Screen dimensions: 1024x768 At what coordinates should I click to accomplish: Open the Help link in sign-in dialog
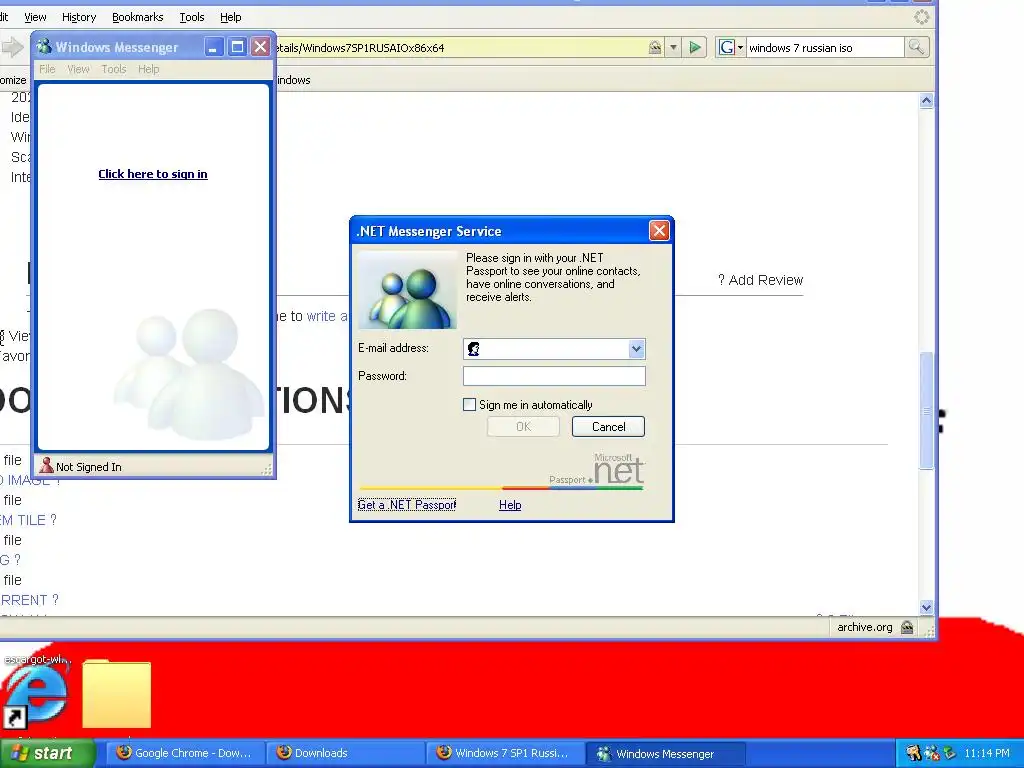tap(510, 505)
